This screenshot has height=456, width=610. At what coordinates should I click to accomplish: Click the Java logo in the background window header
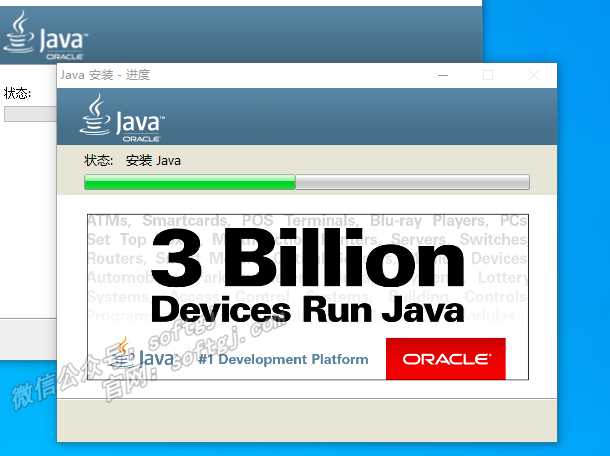[x=46, y=35]
